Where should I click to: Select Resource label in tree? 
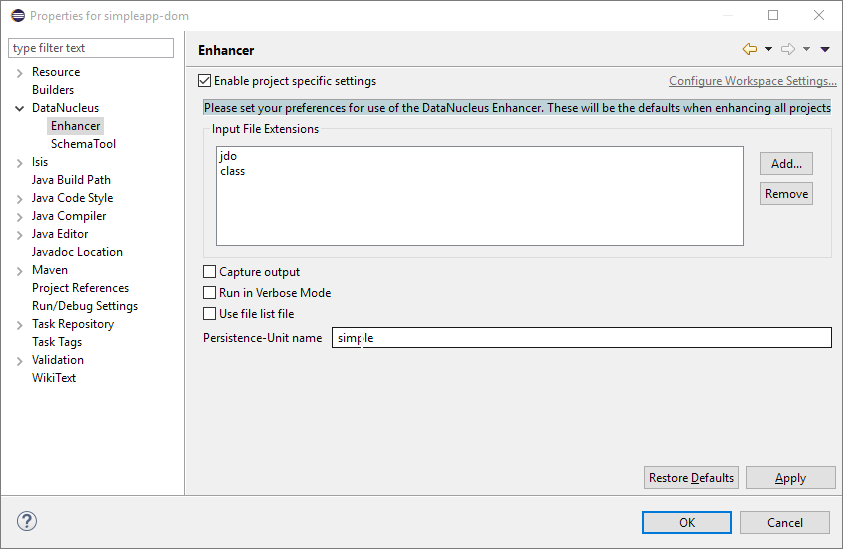pyautogui.click(x=56, y=72)
